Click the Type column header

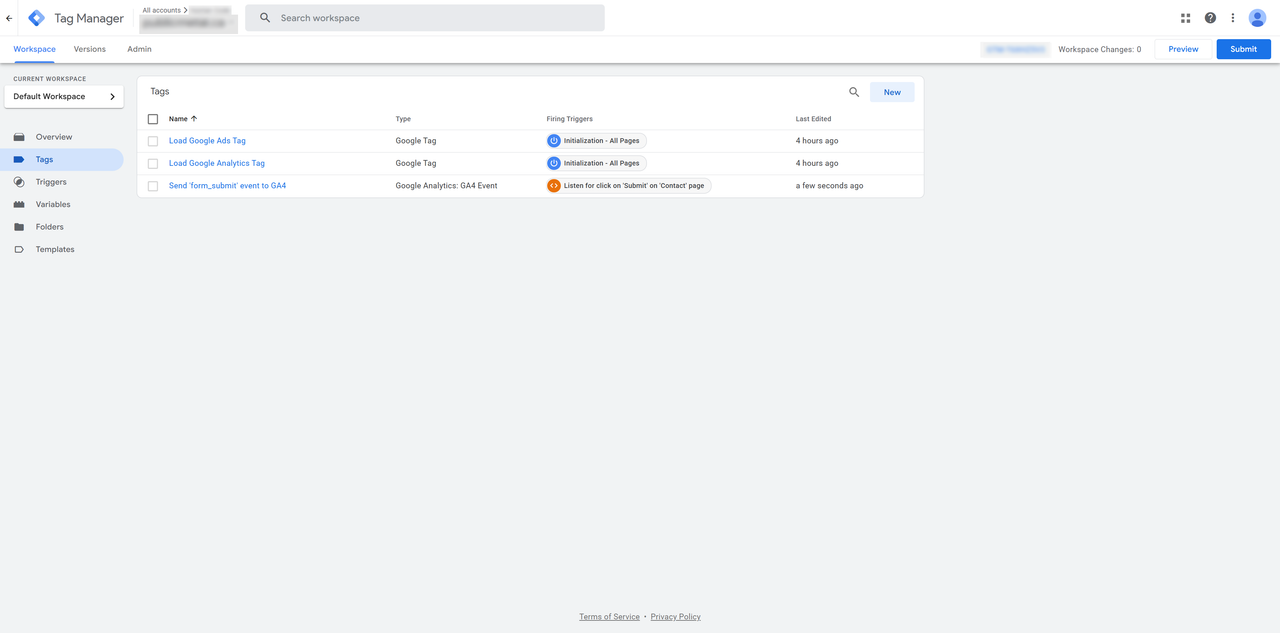tap(403, 119)
